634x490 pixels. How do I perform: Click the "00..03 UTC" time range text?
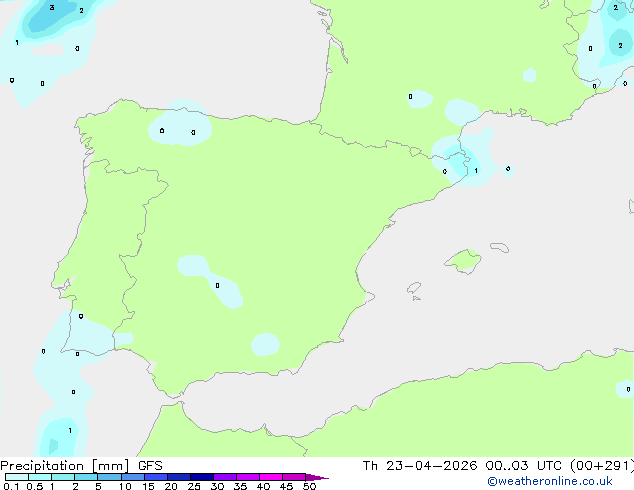(x=524, y=466)
